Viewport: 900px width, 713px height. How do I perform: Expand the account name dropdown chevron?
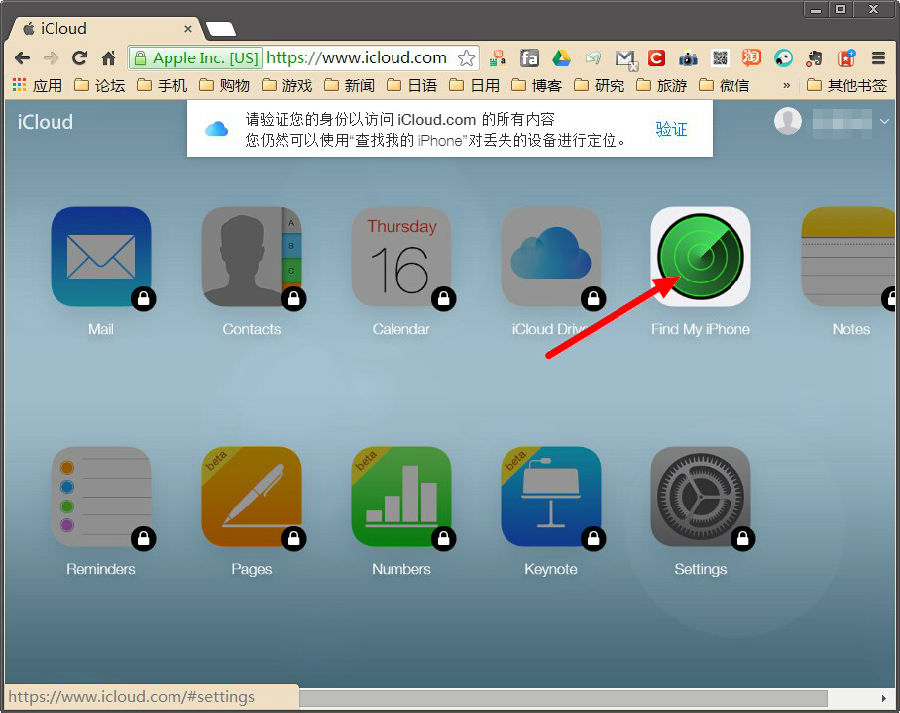[885, 121]
